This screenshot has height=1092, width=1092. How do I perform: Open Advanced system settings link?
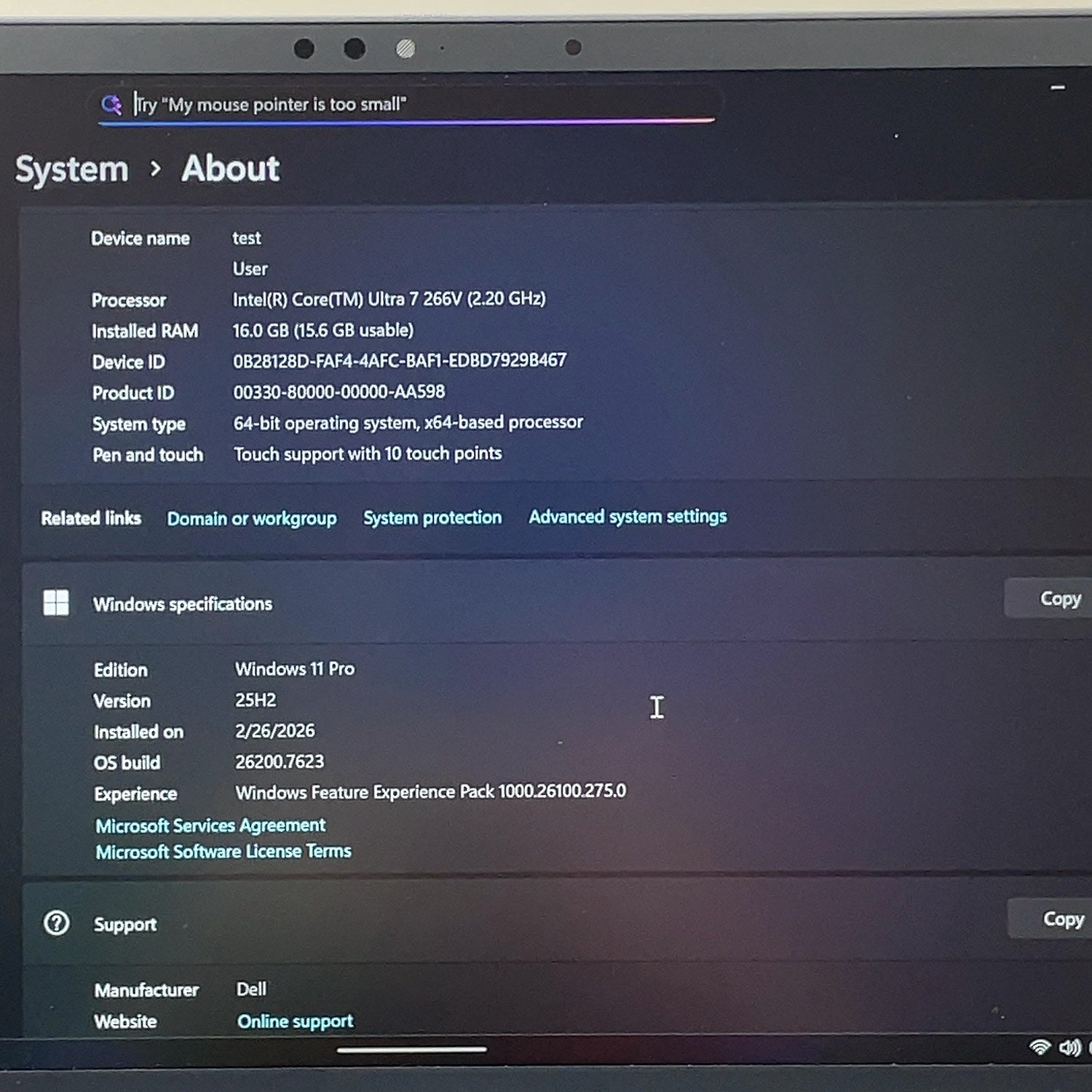628,516
